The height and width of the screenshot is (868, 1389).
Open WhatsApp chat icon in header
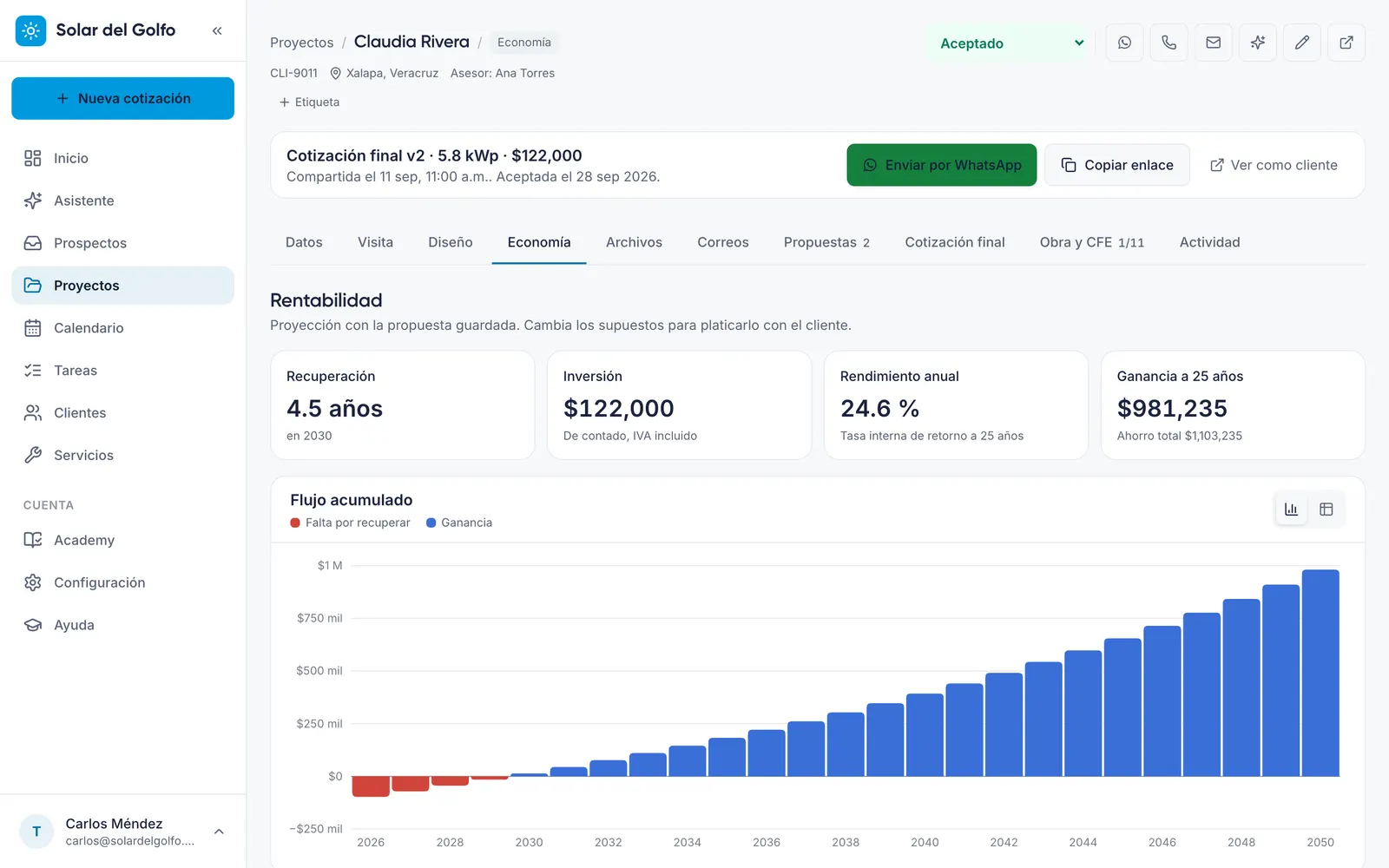point(1124,43)
